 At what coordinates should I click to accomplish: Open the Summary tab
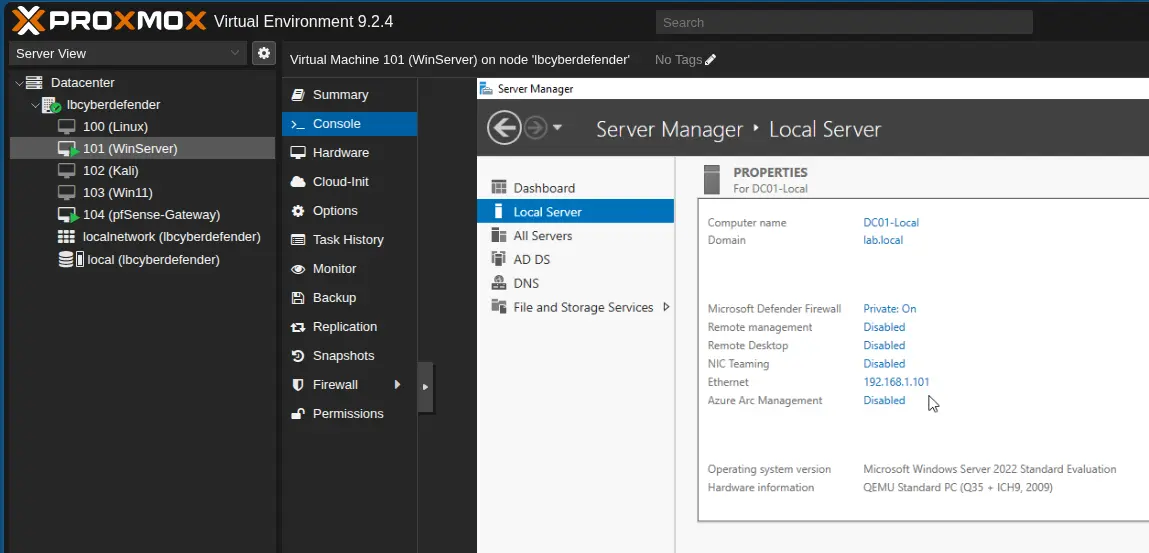[350, 94]
